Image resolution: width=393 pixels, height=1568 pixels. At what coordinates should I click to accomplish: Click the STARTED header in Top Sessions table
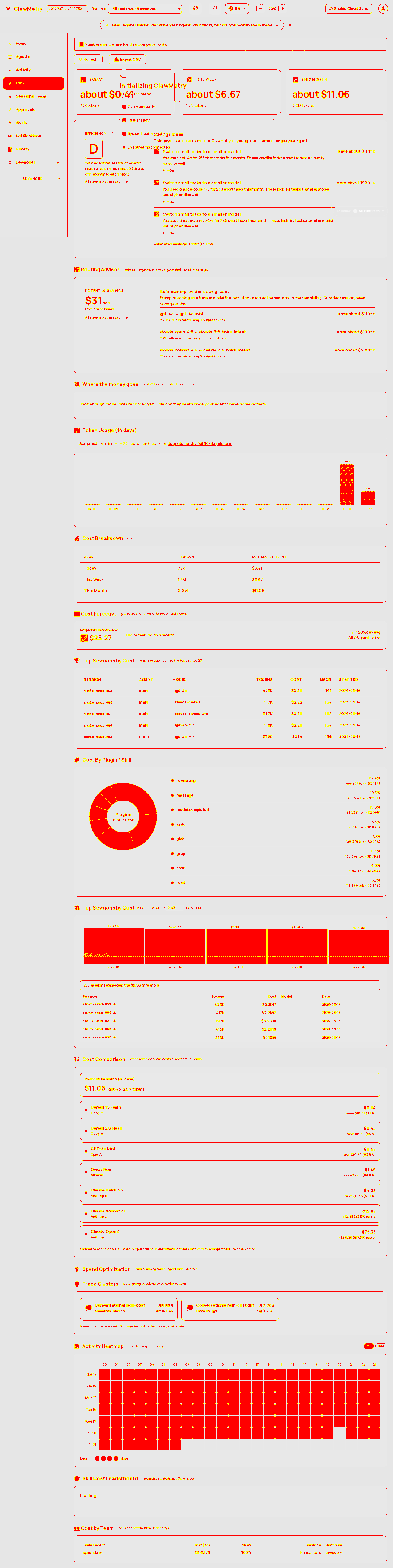click(x=348, y=679)
